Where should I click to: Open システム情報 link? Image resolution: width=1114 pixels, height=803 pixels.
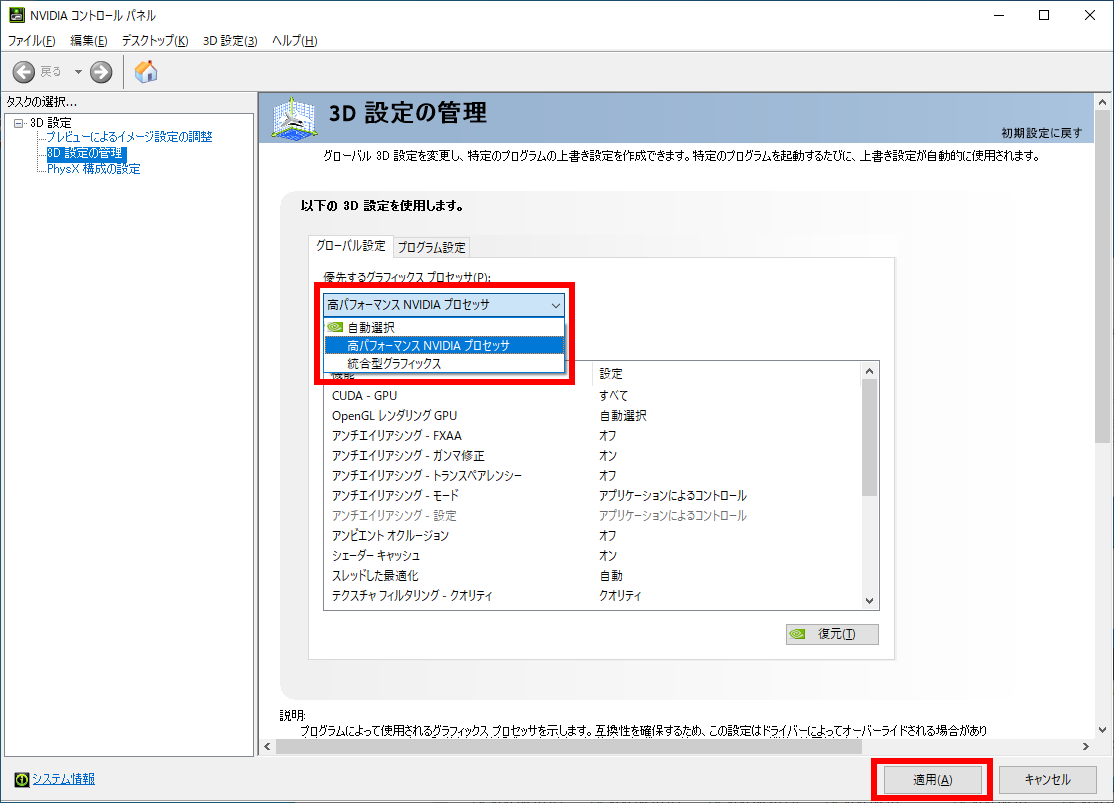pyautogui.click(x=63, y=779)
